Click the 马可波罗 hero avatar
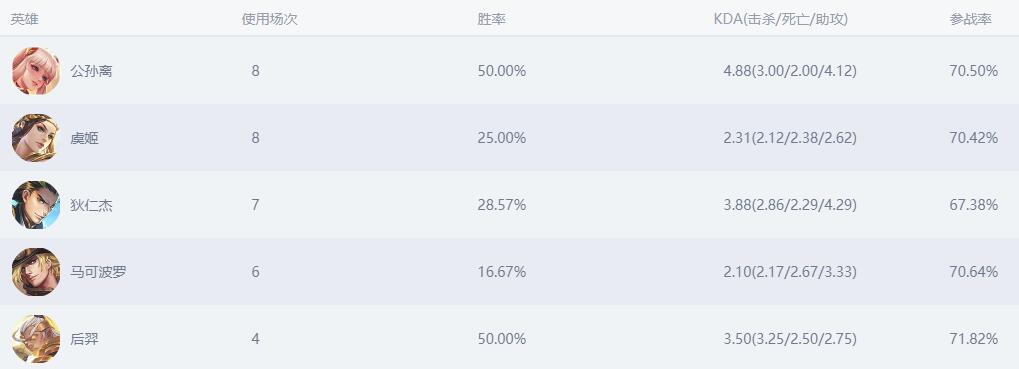 (36, 272)
